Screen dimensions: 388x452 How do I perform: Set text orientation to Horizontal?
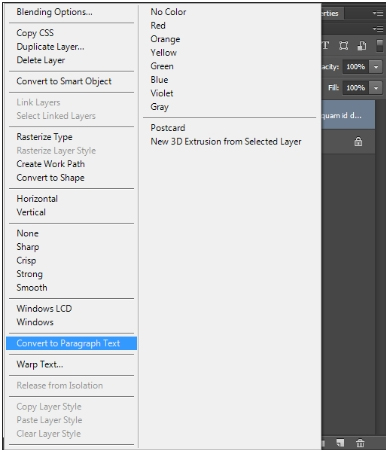click(37, 199)
